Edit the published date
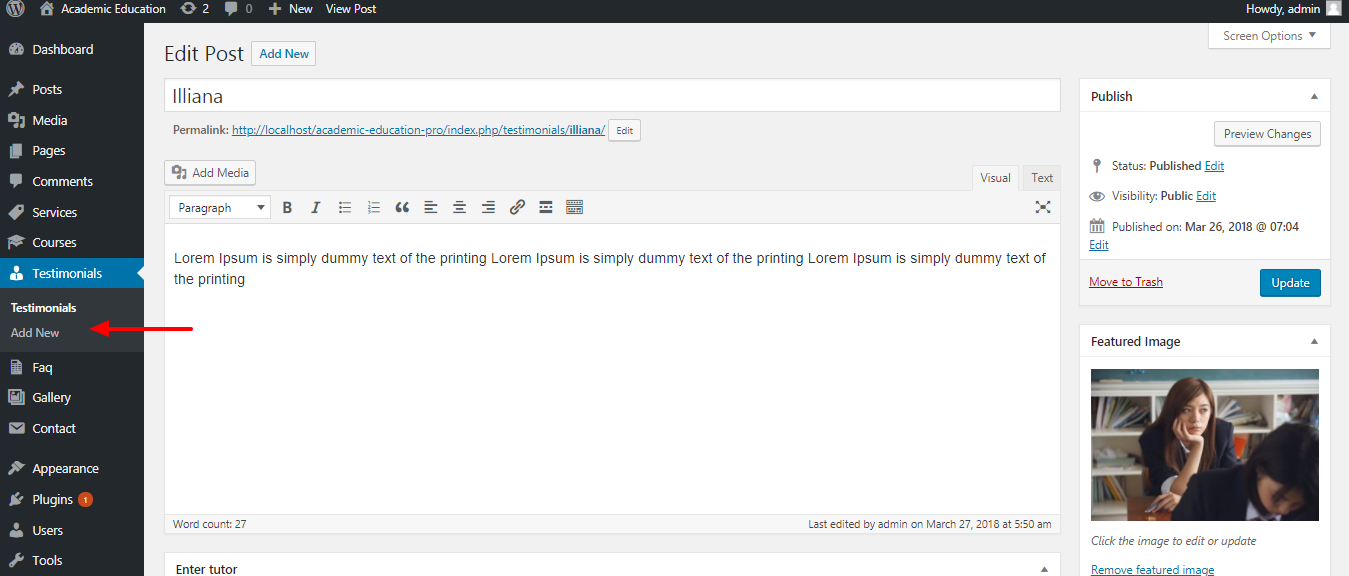 (x=1098, y=245)
